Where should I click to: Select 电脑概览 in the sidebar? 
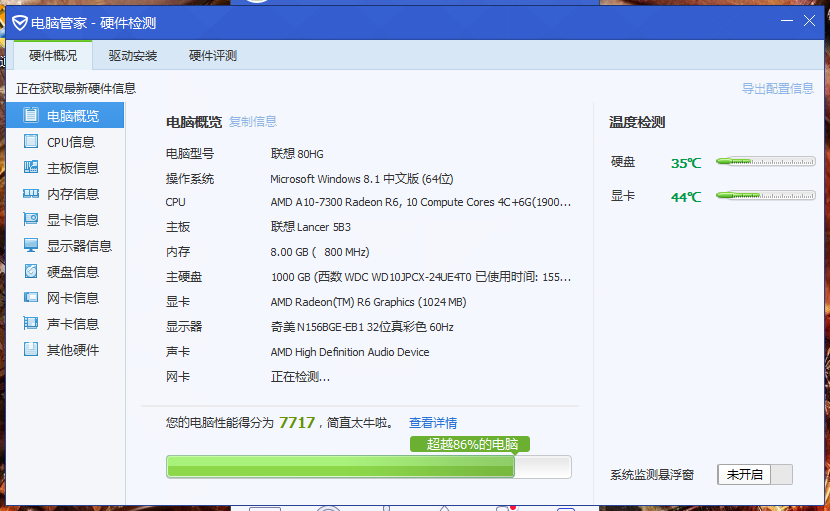pyautogui.click(x=65, y=115)
